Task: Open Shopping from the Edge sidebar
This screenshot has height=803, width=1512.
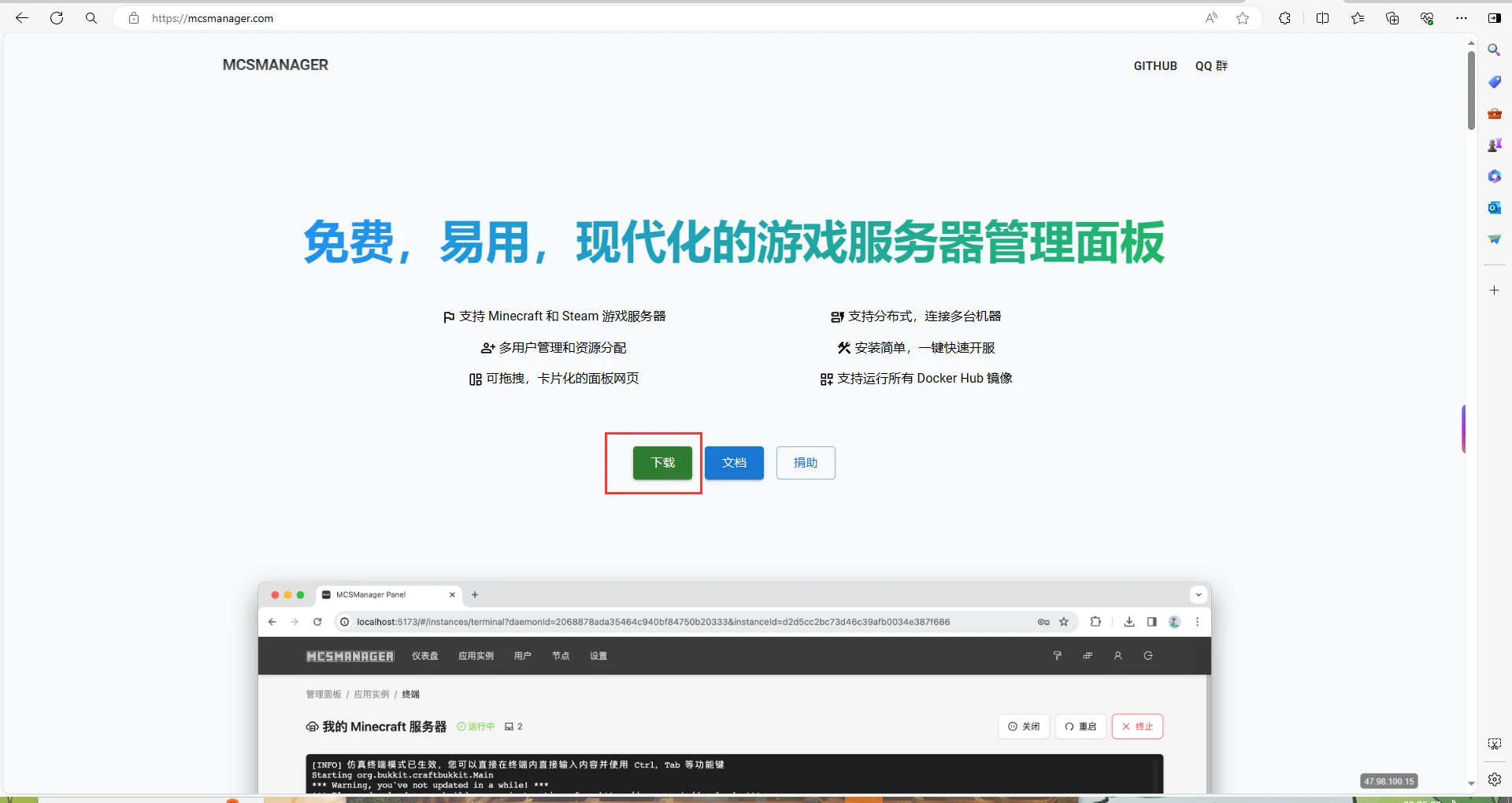Action: pyautogui.click(x=1495, y=81)
